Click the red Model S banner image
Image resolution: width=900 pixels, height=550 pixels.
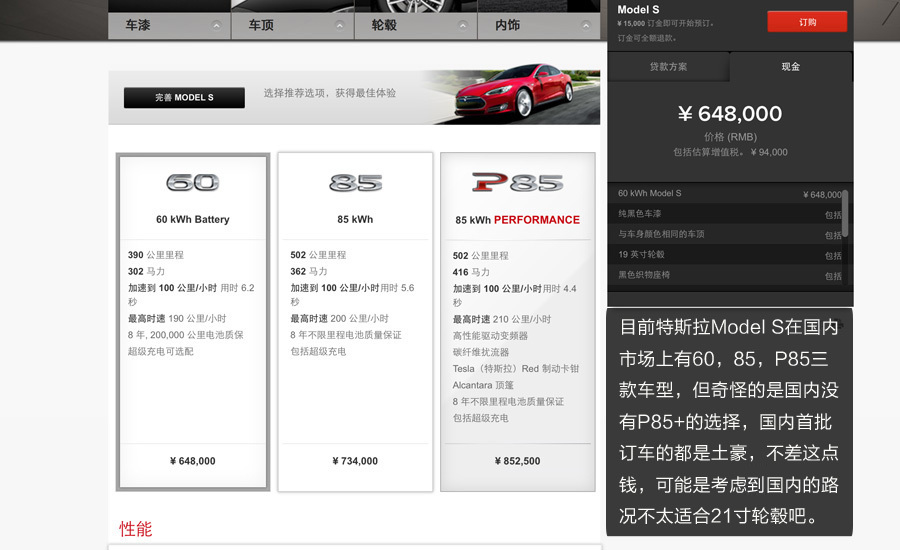coord(514,92)
